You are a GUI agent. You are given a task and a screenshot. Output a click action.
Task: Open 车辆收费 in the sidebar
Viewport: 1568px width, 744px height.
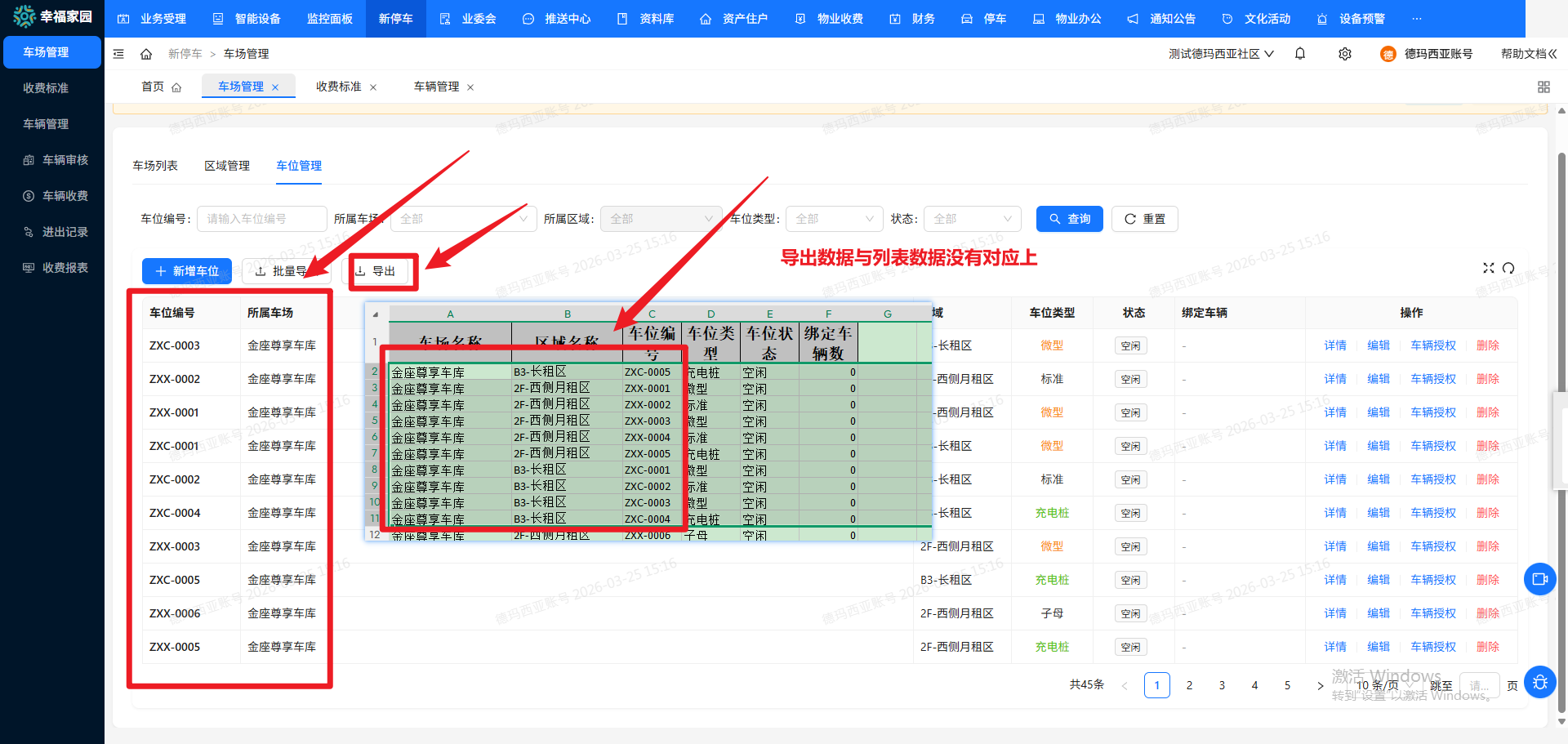pos(65,196)
